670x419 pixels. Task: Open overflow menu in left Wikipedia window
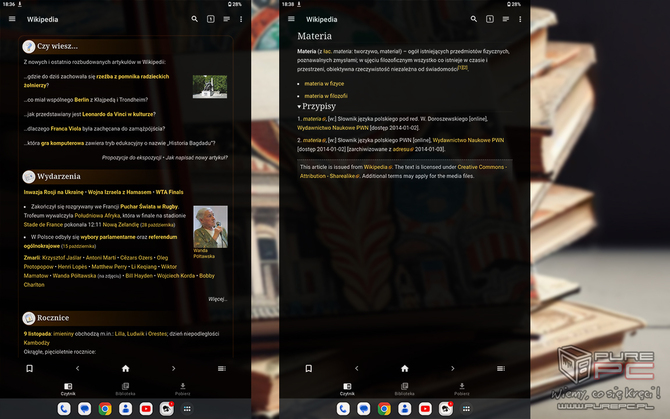click(241, 19)
